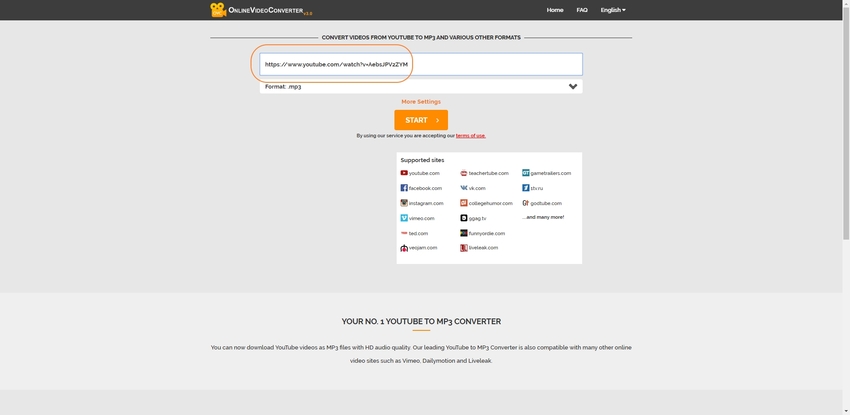Click the collegehumor.com text

[491, 204]
